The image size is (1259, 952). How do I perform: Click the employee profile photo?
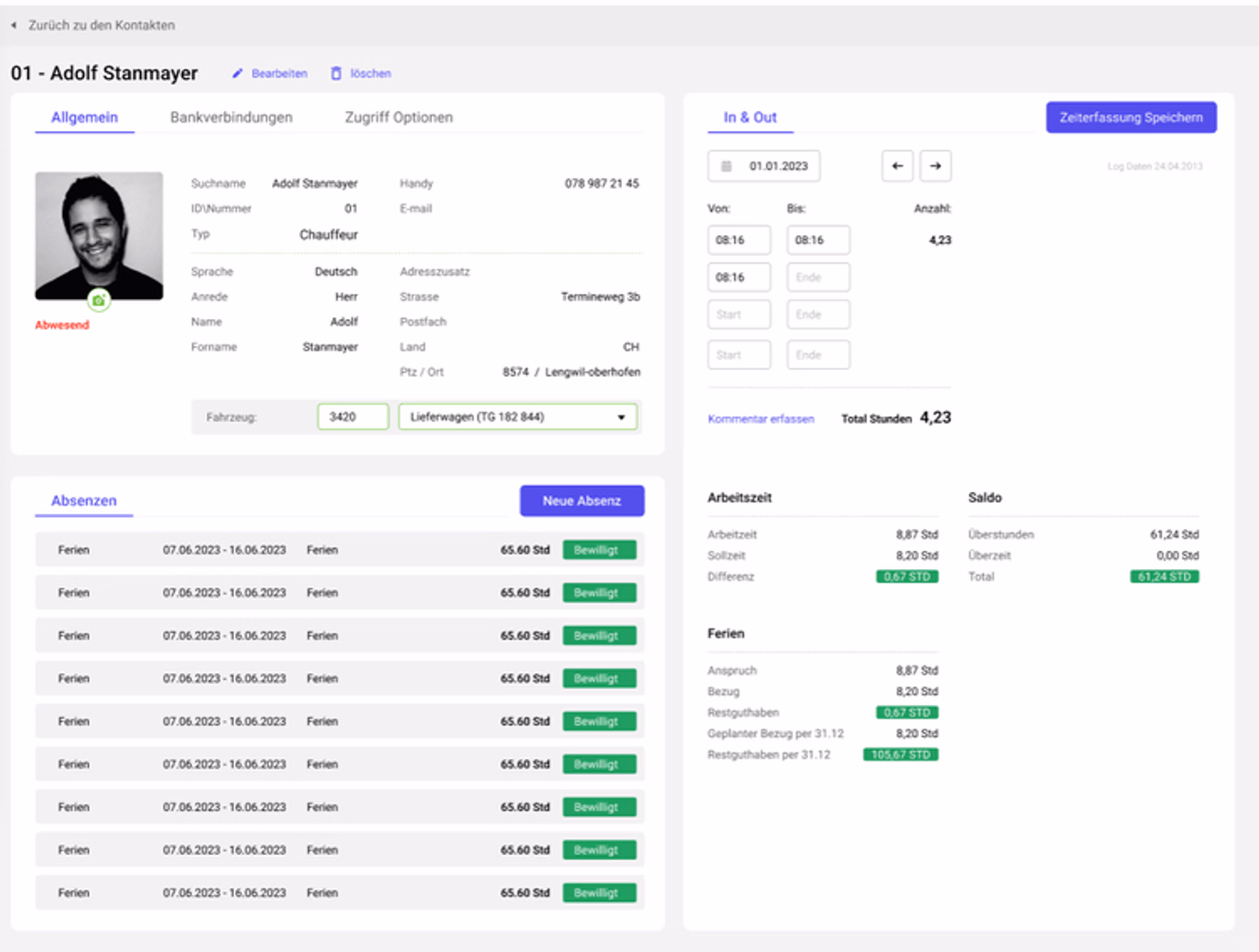pyautogui.click(x=99, y=234)
